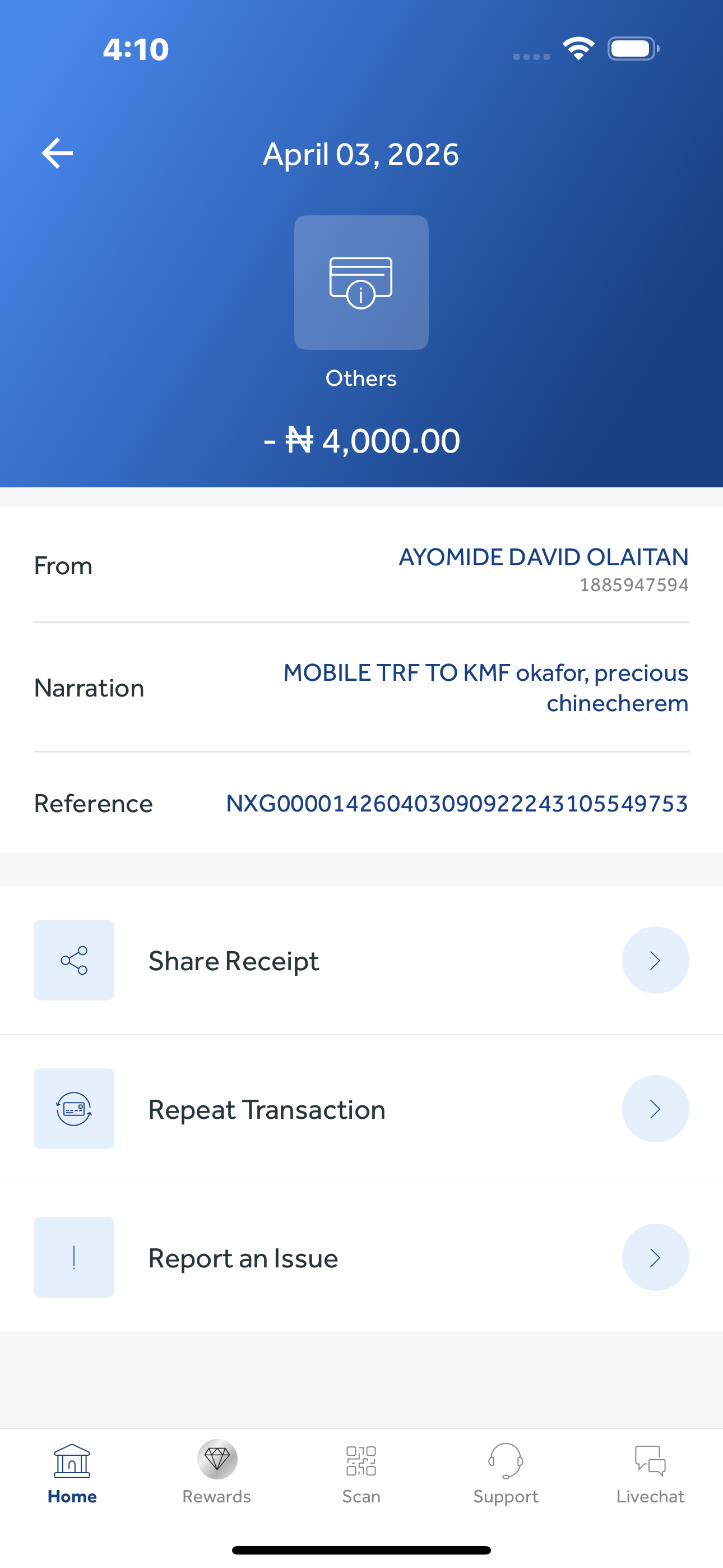Screen dimensions: 723x1568
Task: Expand Share Receipt using its chevron
Action: (x=655, y=960)
